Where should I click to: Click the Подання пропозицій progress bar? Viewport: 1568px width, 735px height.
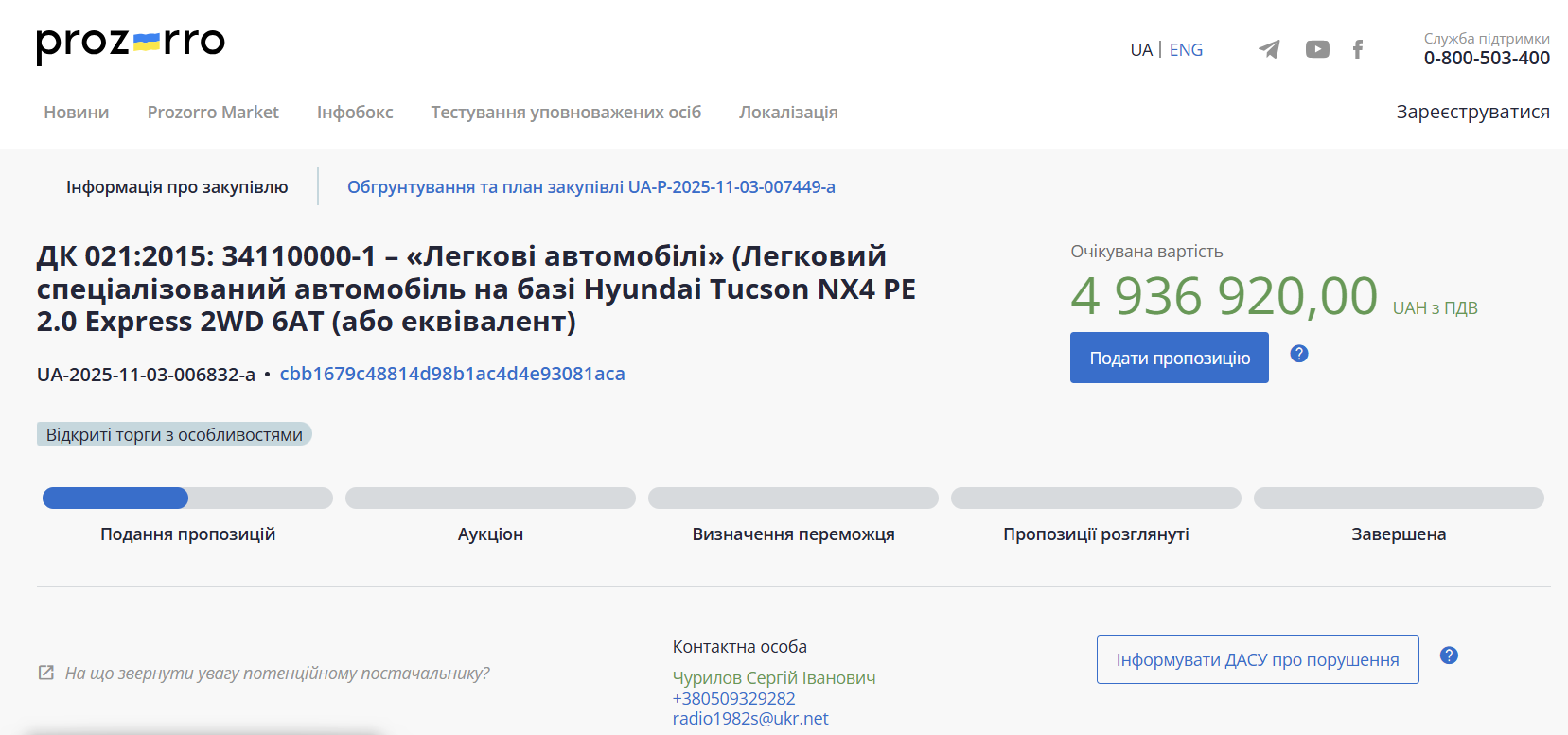tap(187, 499)
